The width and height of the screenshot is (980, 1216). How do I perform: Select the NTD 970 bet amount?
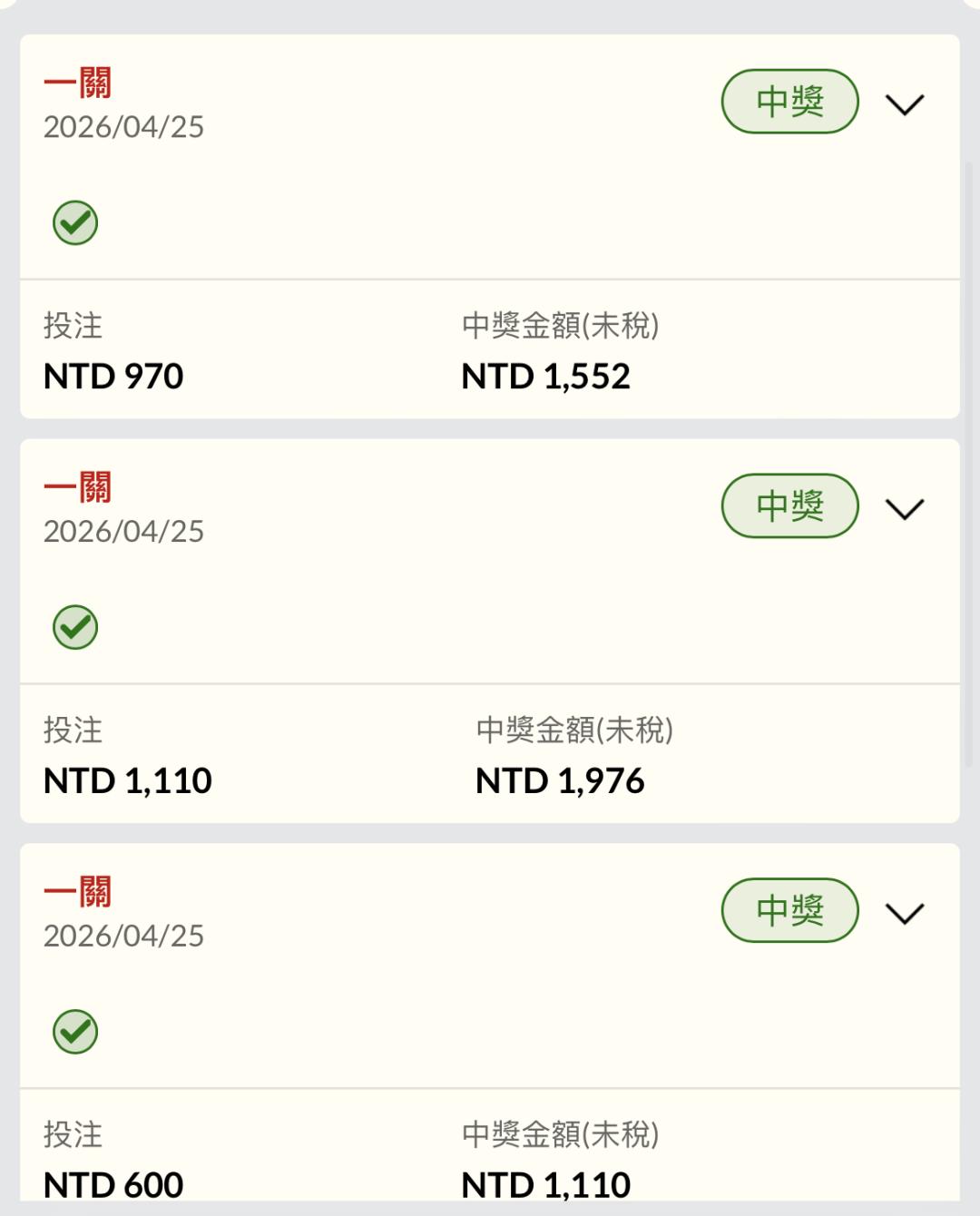point(113,377)
